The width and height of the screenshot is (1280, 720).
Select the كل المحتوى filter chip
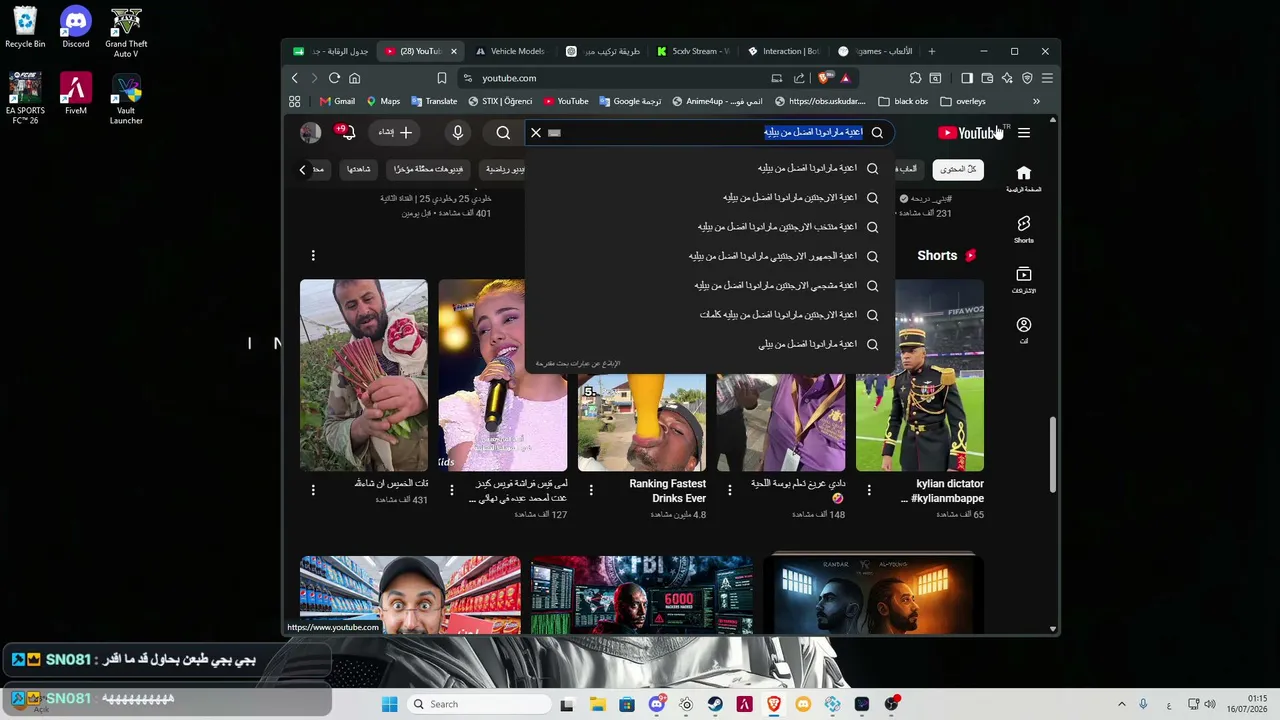[x=958, y=169]
